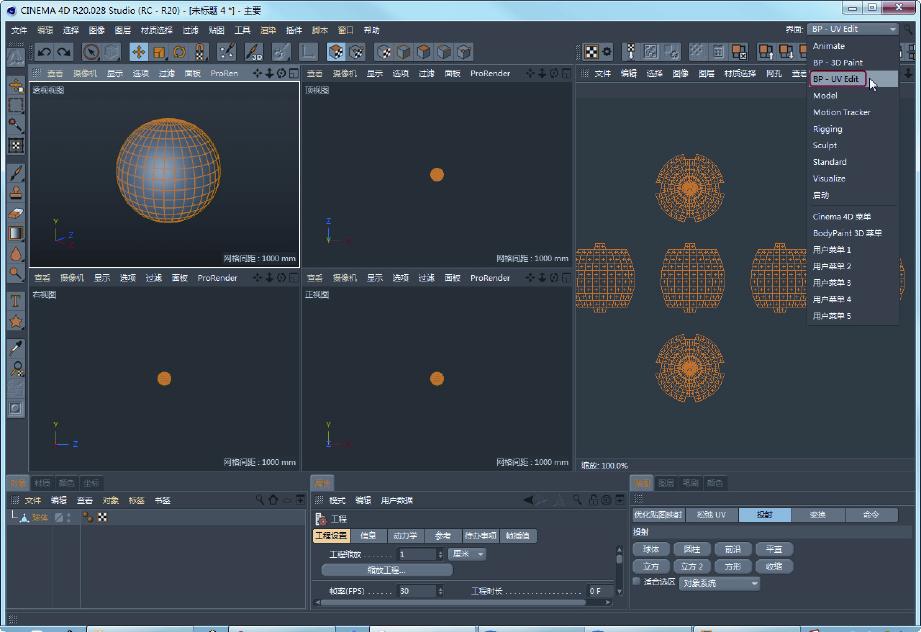Open the 厘米 unit dropdown

click(x=466, y=554)
